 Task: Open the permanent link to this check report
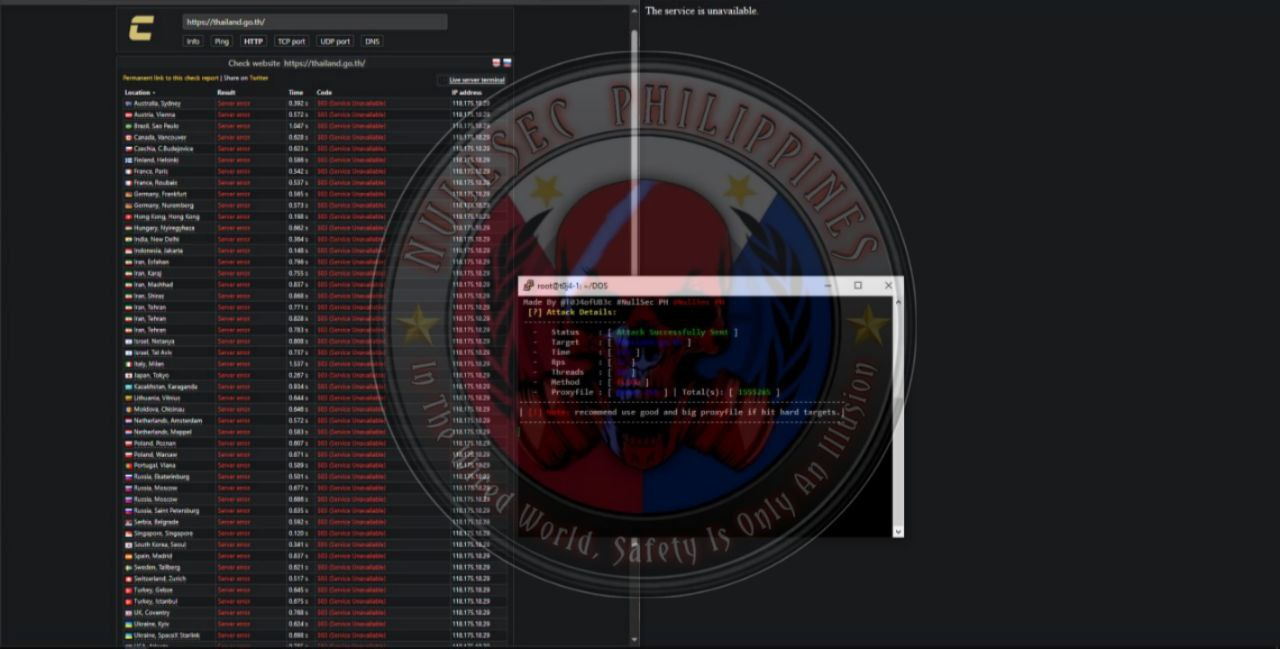(x=170, y=78)
